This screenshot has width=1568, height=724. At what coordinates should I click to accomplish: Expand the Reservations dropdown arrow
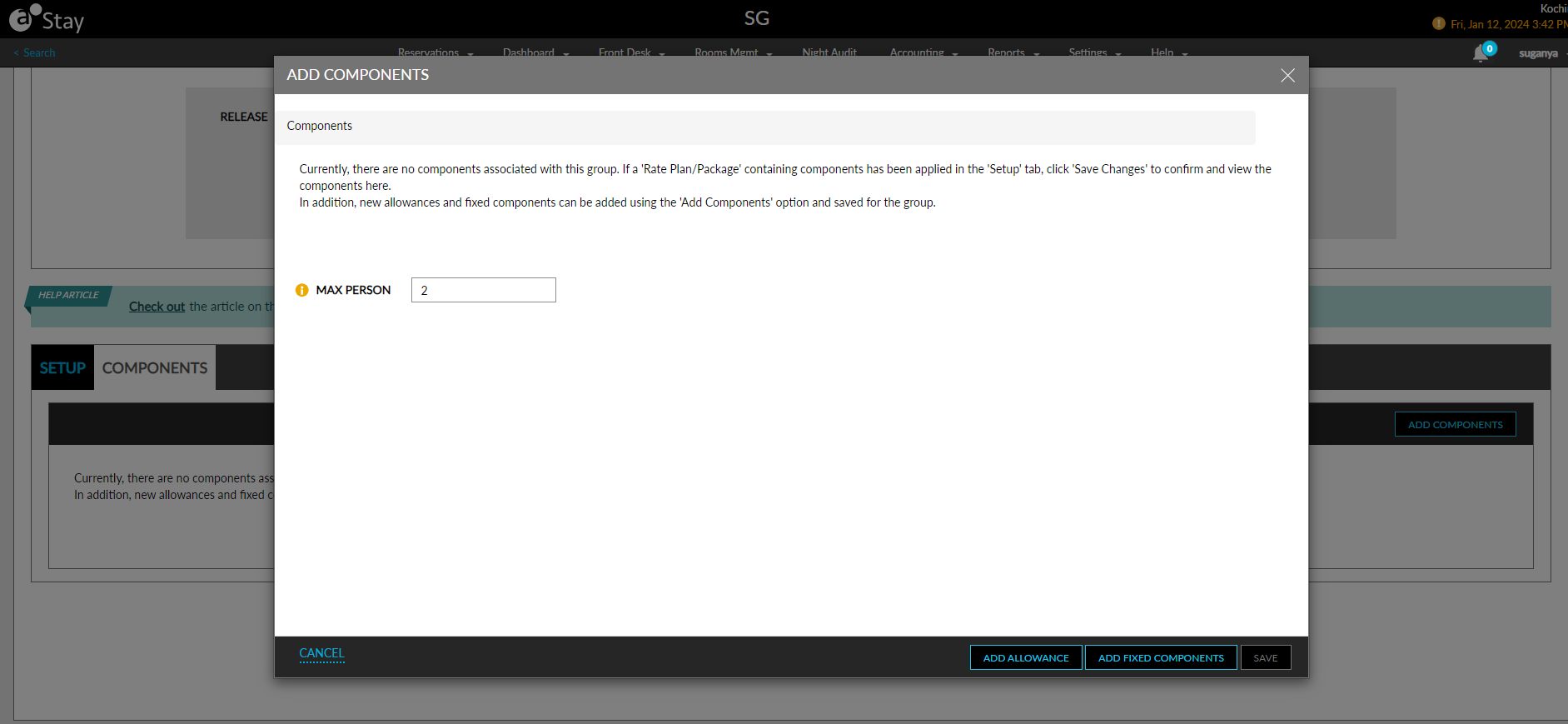click(x=470, y=54)
